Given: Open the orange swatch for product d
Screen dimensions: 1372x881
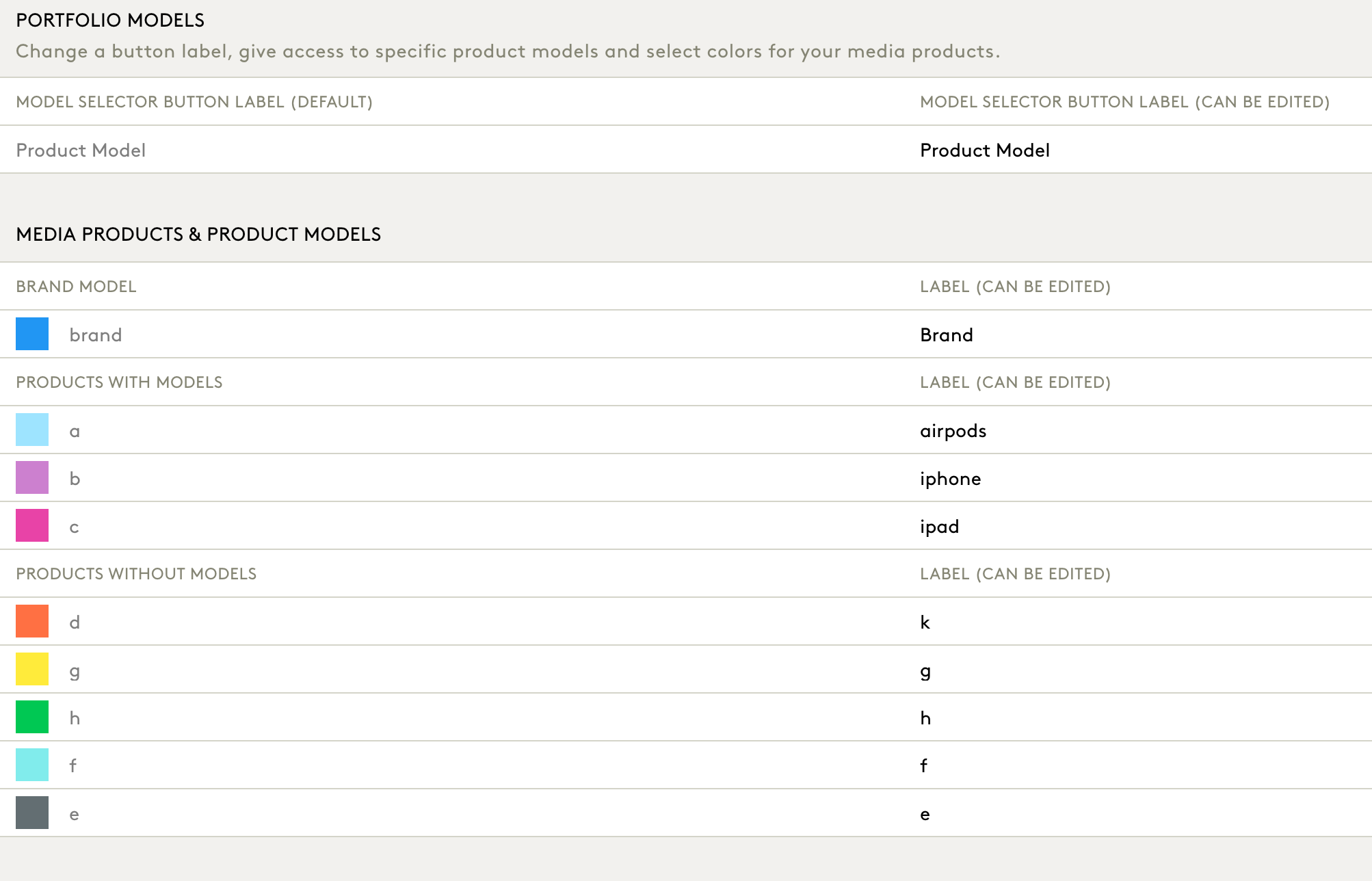Looking at the screenshot, I should coord(32,621).
